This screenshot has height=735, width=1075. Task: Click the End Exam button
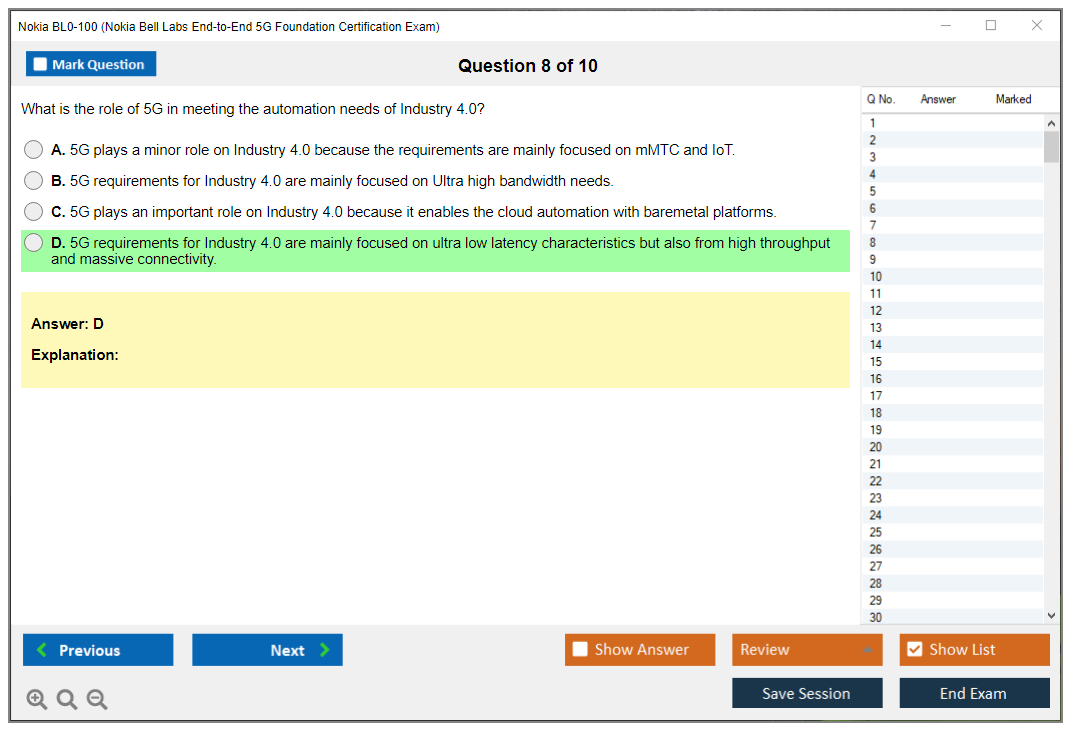point(974,693)
